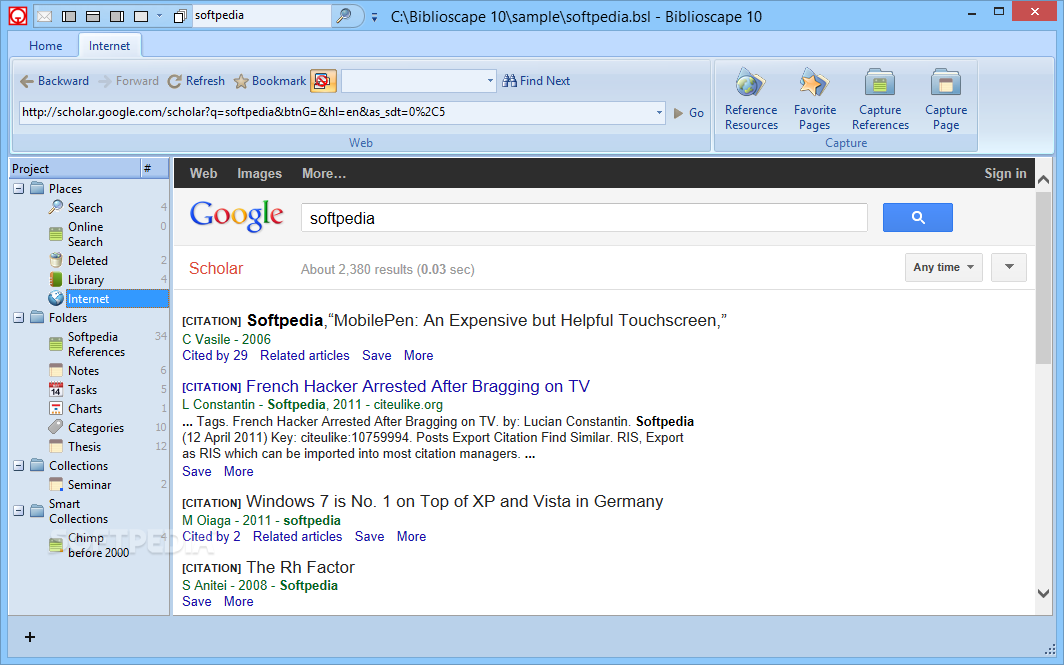Viewport: 1064px width, 665px height.
Task: Collapse the Places tree node
Action: coord(19,189)
